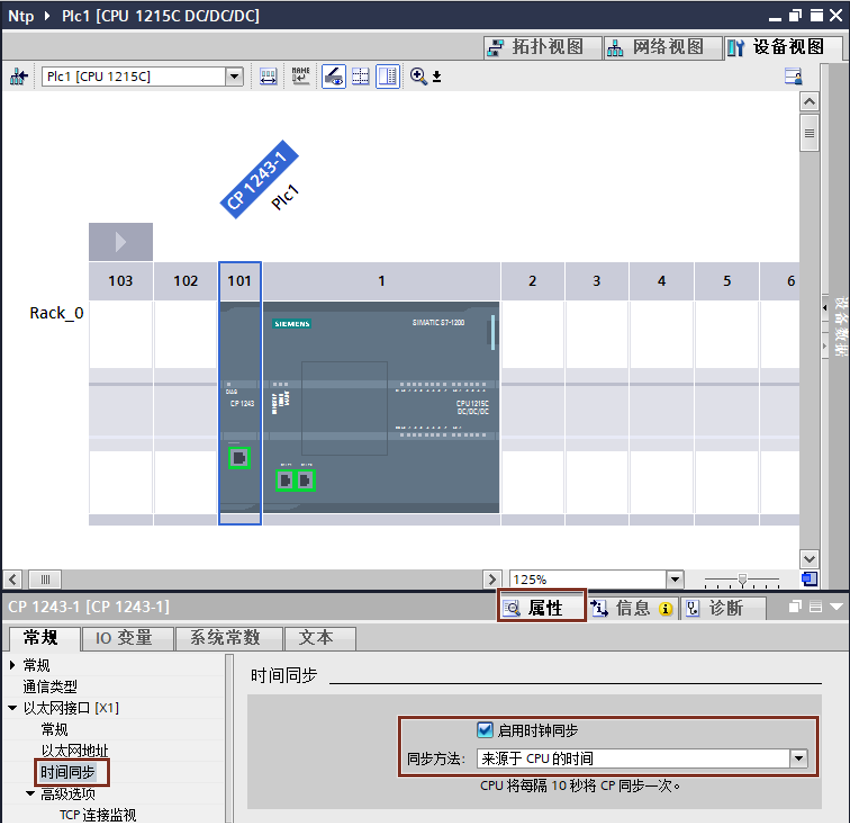Click the horizontal scrollbar thumb

point(45,579)
